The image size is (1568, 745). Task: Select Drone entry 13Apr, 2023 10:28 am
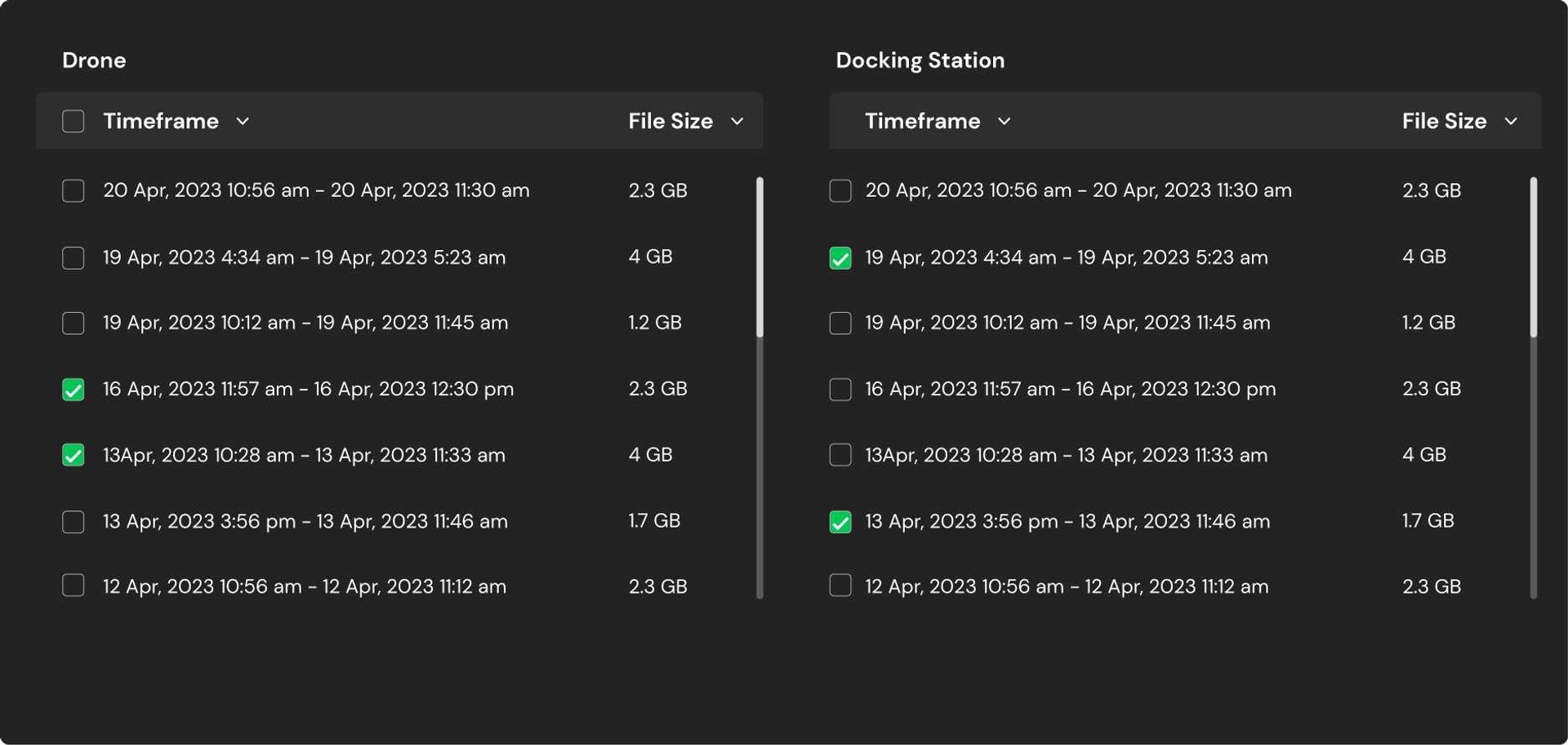point(304,455)
